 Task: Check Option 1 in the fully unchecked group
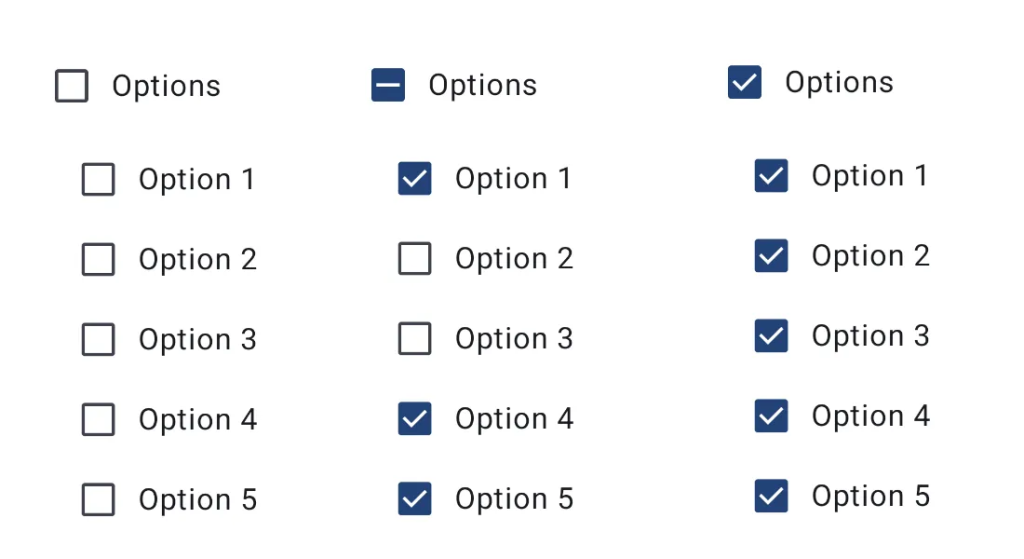coord(98,180)
